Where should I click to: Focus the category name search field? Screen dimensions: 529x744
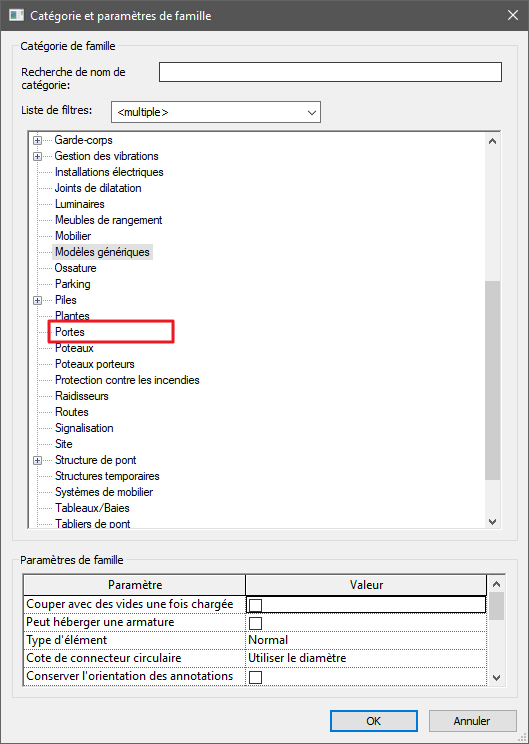(x=330, y=72)
